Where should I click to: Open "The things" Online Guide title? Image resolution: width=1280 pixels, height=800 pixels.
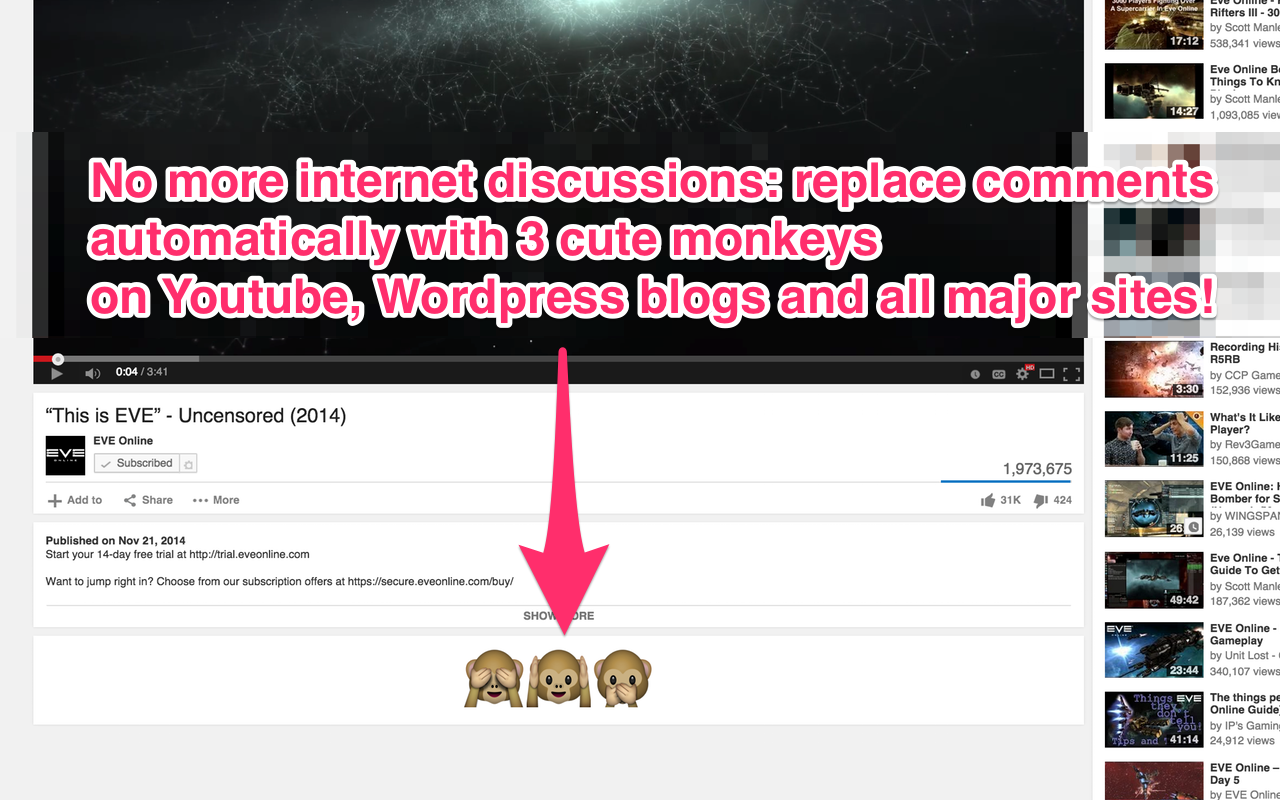[1245, 704]
